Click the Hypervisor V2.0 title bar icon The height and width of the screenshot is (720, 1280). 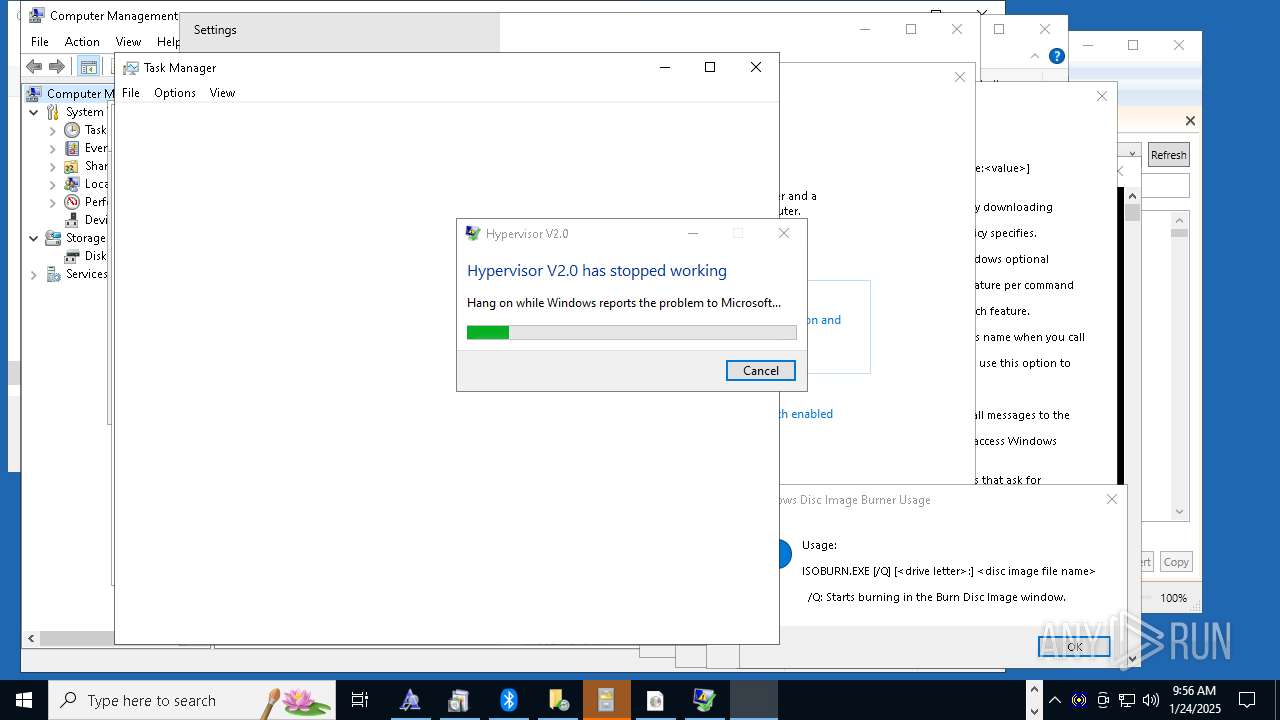pos(473,233)
